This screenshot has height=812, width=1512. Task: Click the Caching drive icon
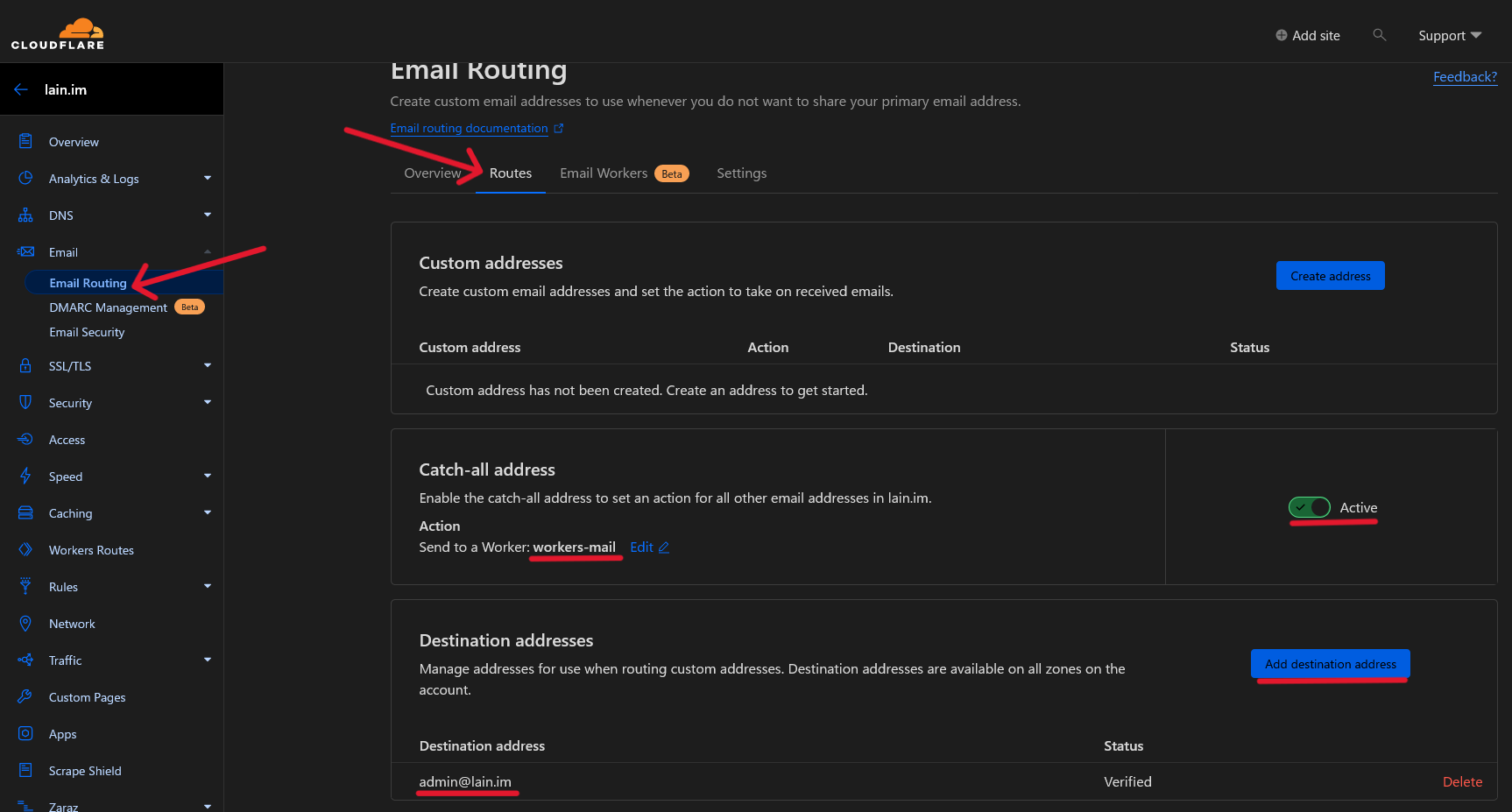(x=25, y=512)
